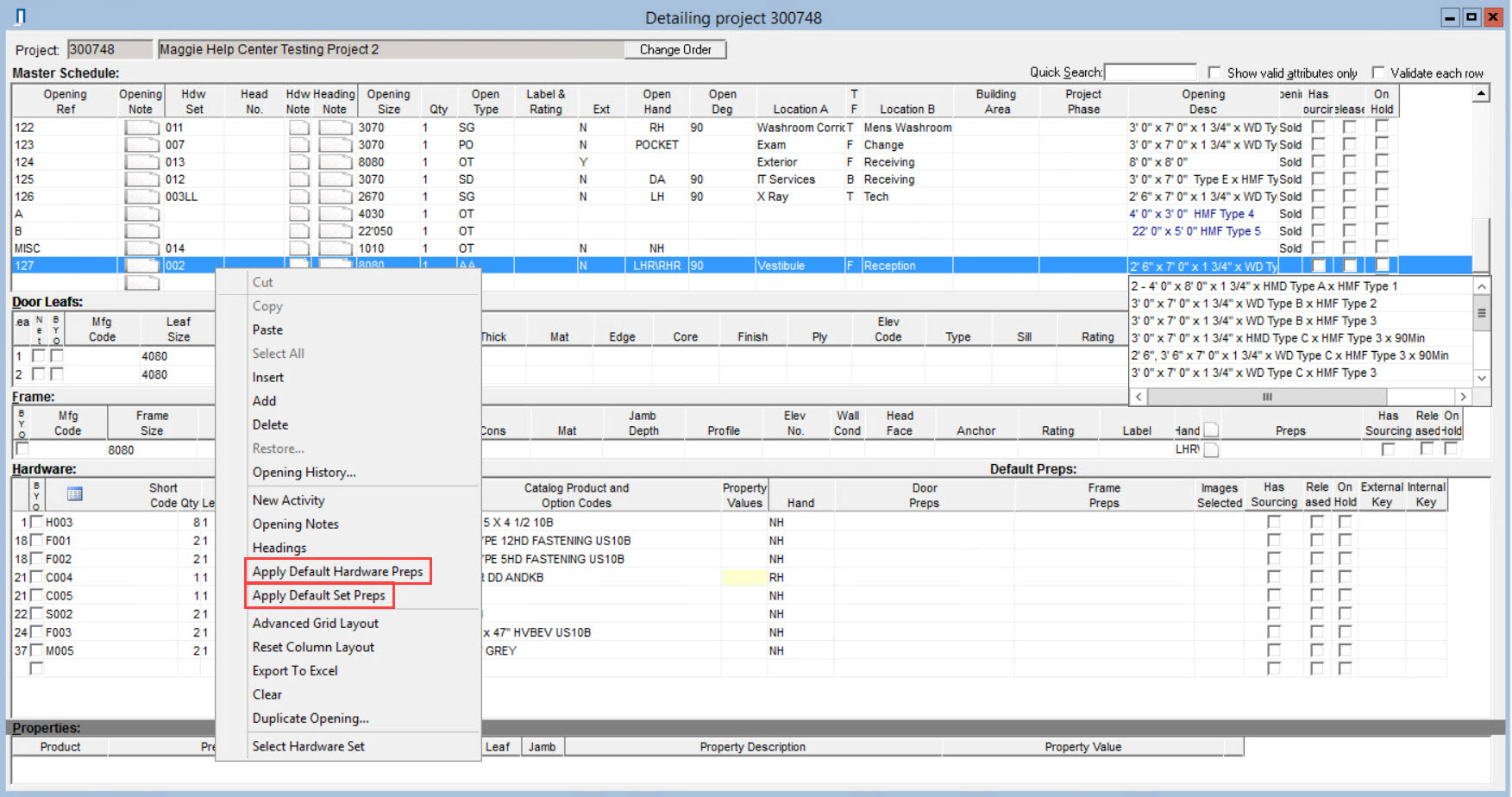The width and height of the screenshot is (1512, 797).
Task: Click the Quick Search input field
Action: (x=1150, y=72)
